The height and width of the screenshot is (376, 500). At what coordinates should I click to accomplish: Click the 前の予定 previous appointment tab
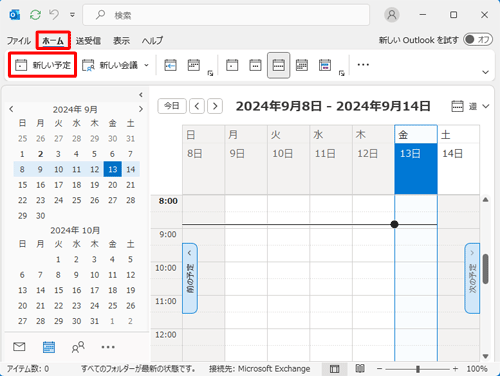pos(190,278)
